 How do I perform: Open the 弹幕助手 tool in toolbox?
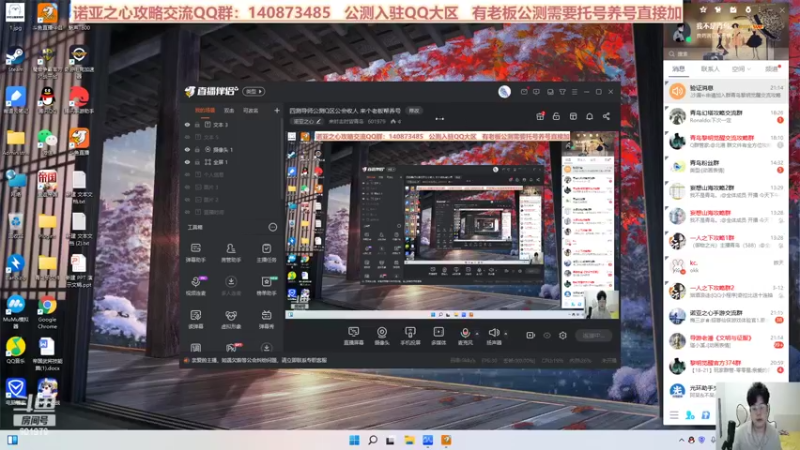click(x=195, y=252)
